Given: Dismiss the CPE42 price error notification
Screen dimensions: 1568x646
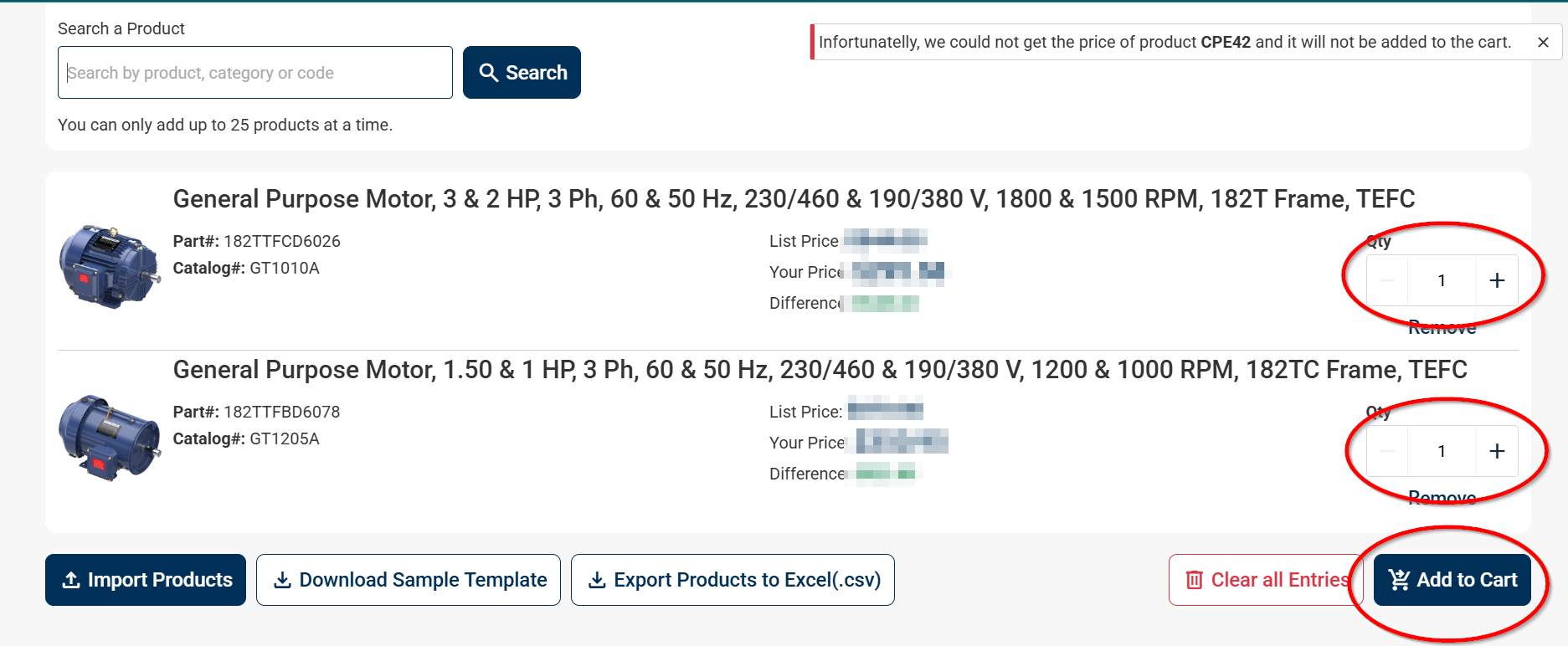Looking at the screenshot, I should click(1543, 43).
